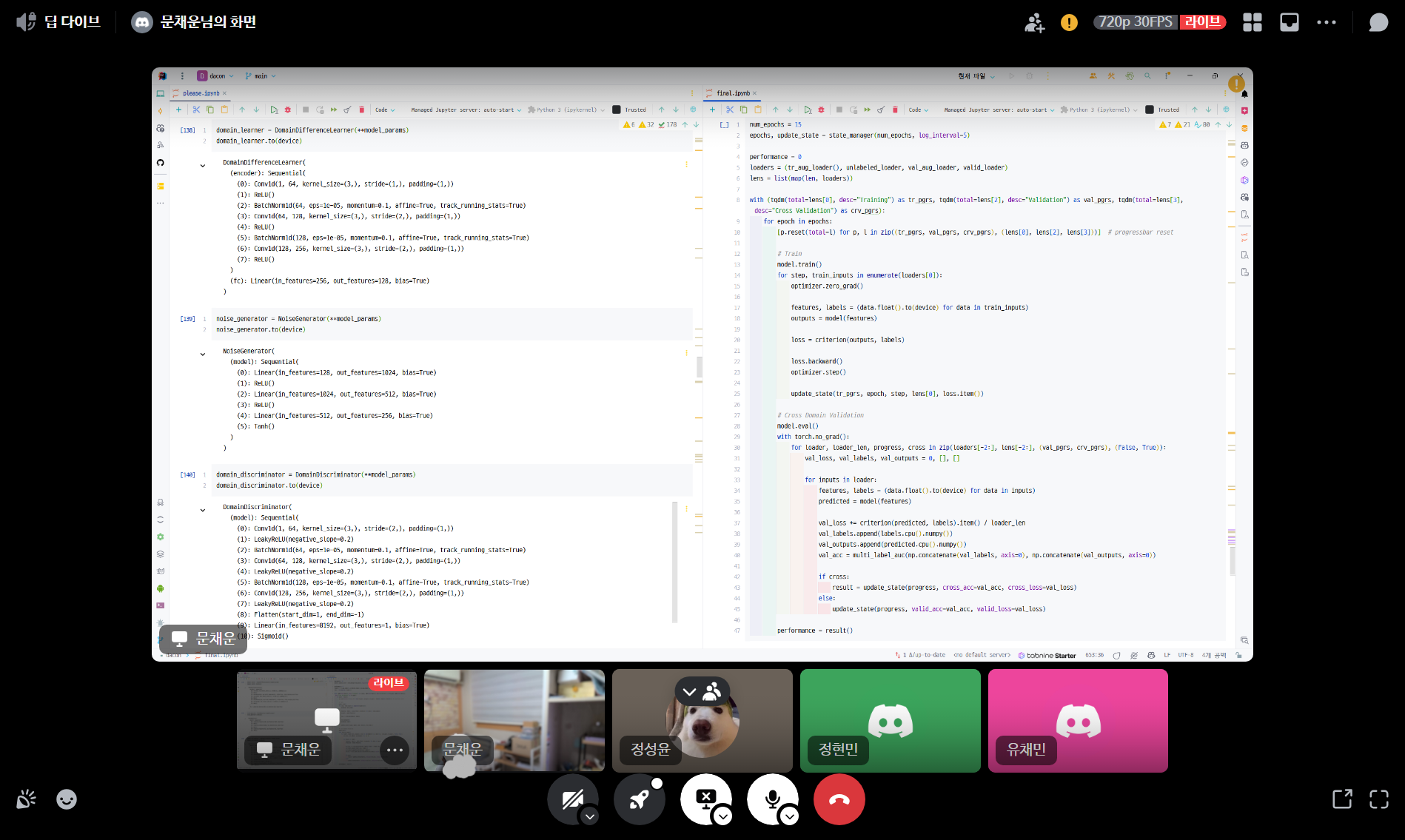The image size is (1405, 840).
Task: Click the invite friends icon
Action: 1034,23
